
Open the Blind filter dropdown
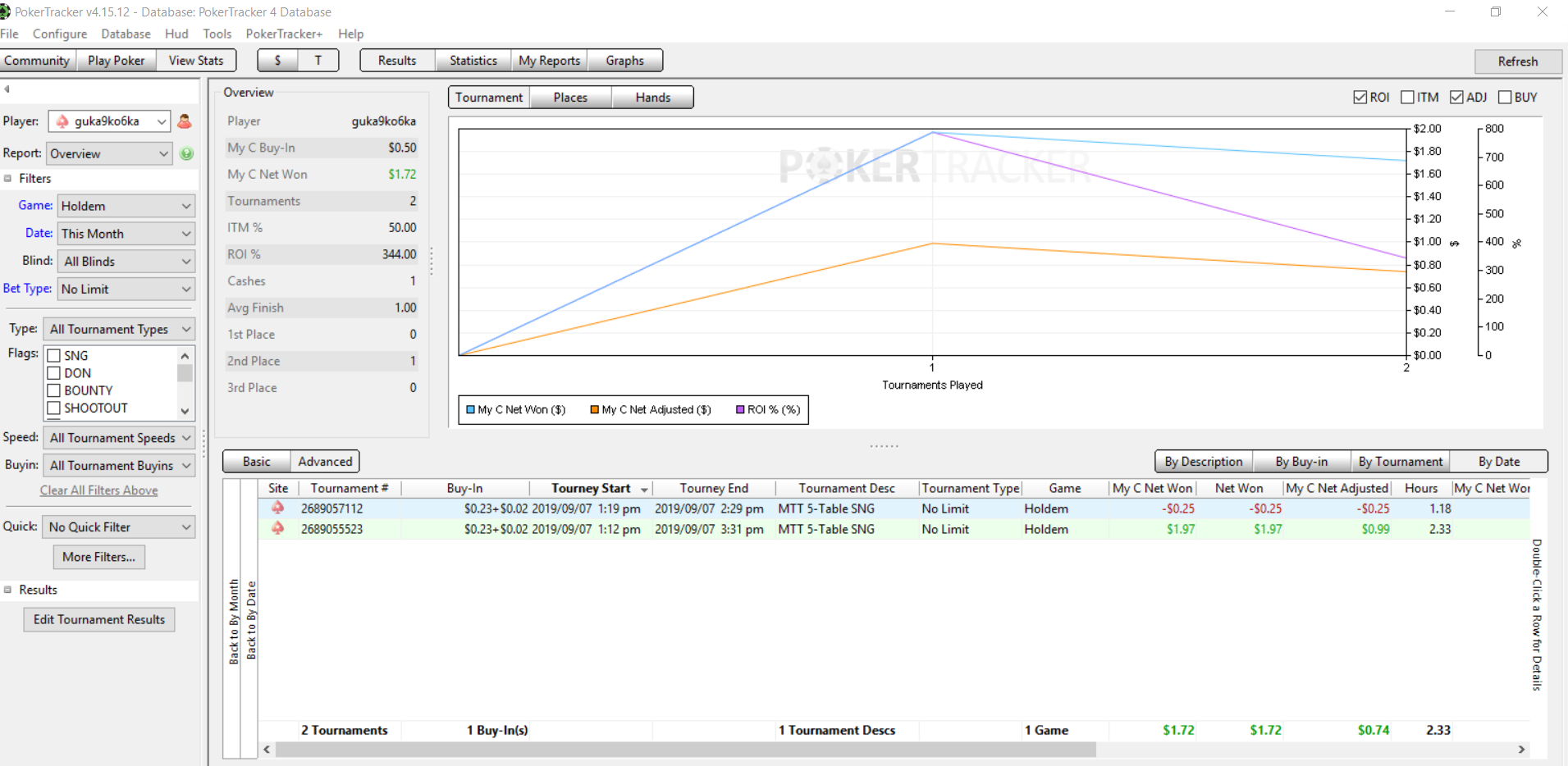(x=126, y=262)
